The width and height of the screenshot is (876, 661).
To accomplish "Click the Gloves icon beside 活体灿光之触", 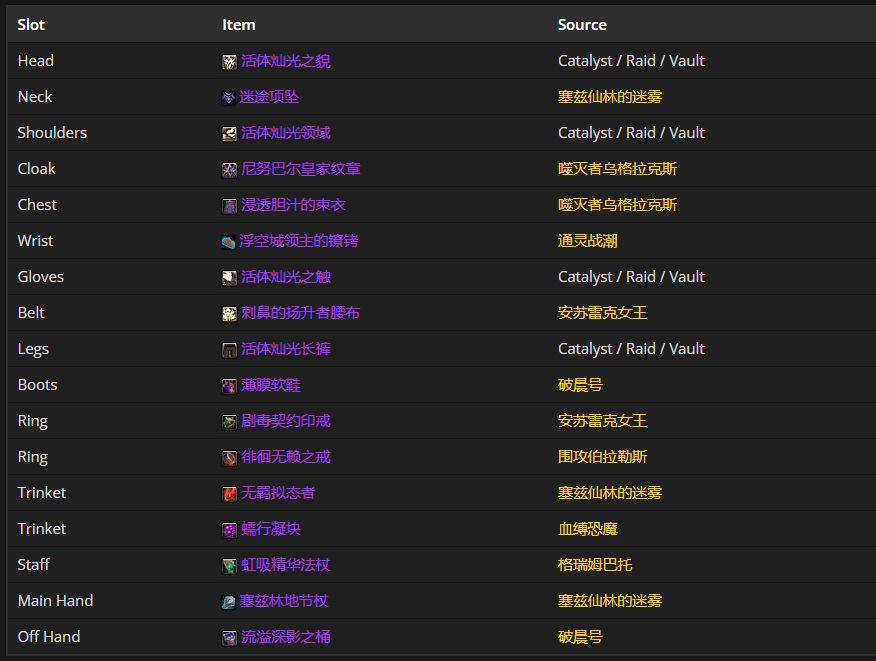I will coord(227,276).
